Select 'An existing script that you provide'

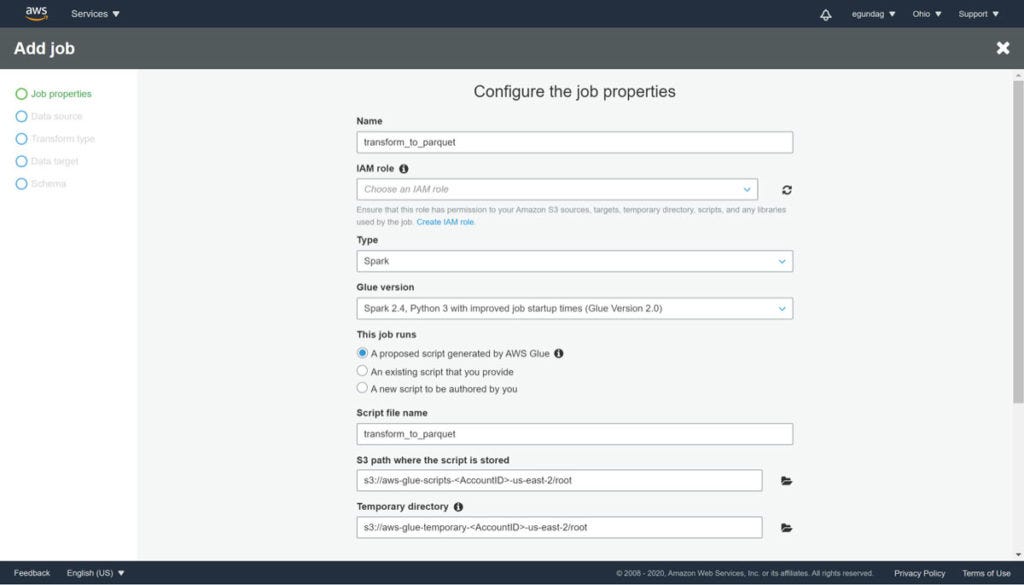362,370
